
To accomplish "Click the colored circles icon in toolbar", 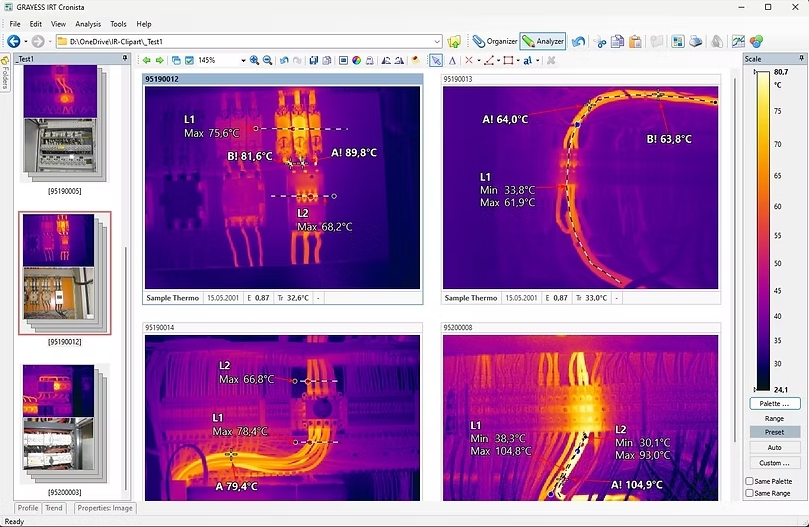I will (x=756, y=41).
